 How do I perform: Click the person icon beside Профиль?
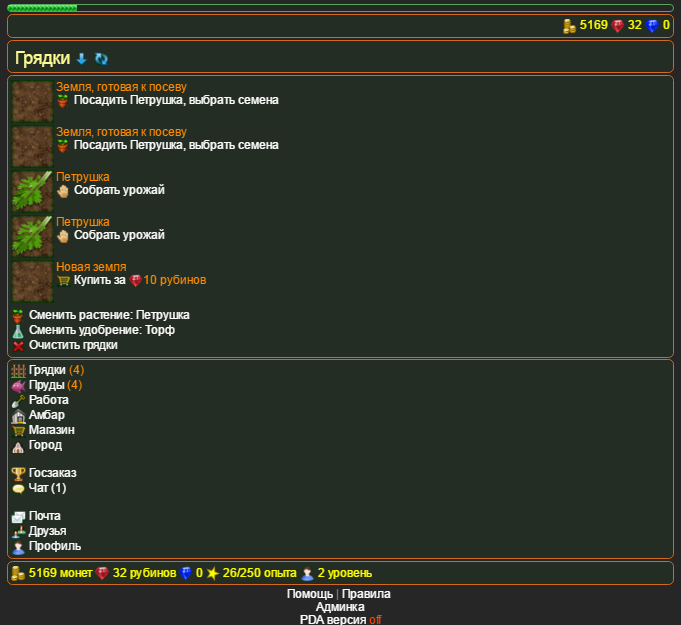(18, 548)
